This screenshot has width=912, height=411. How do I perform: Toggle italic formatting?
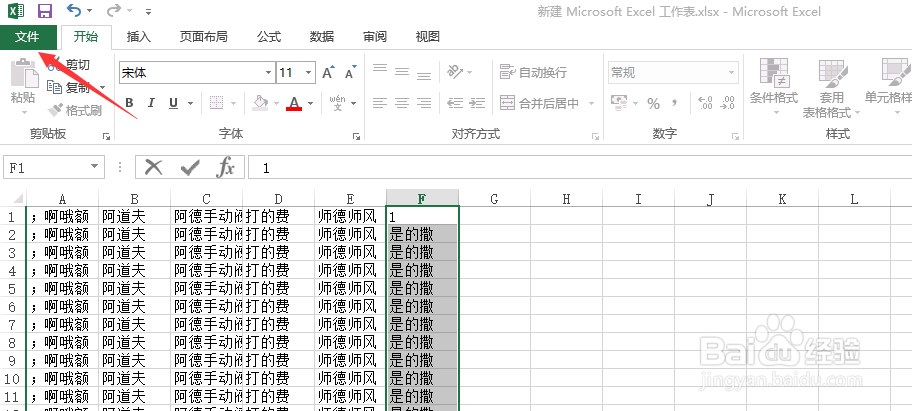[x=151, y=103]
